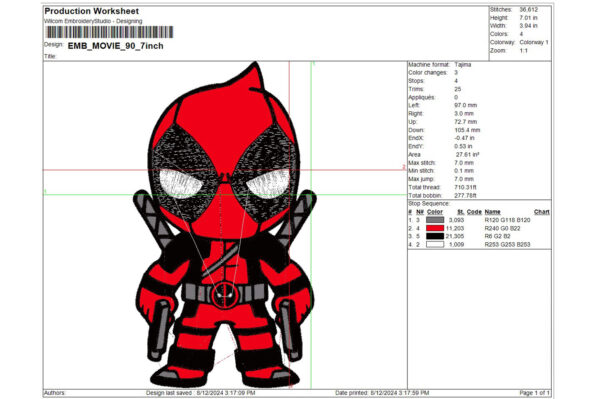Click the 'Title:' label
This screenshot has height=399, width=600.
(50, 56)
